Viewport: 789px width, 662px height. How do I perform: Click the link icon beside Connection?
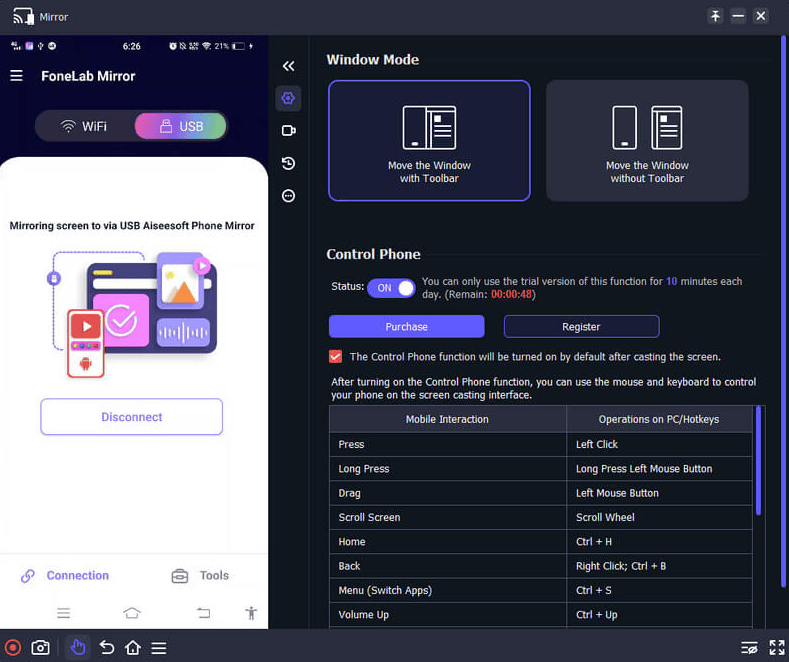tap(28, 575)
